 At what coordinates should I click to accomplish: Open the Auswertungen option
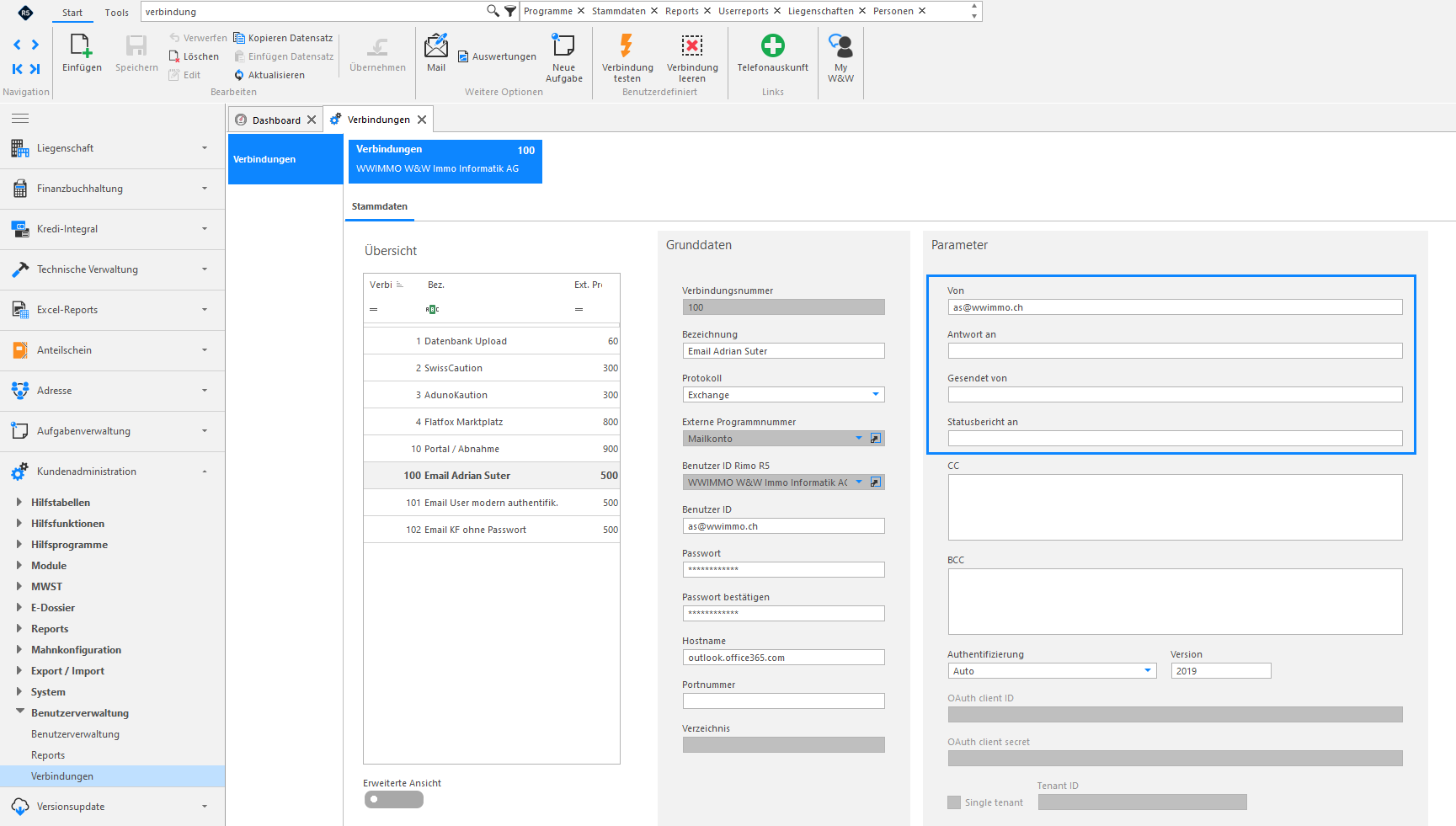(497, 56)
